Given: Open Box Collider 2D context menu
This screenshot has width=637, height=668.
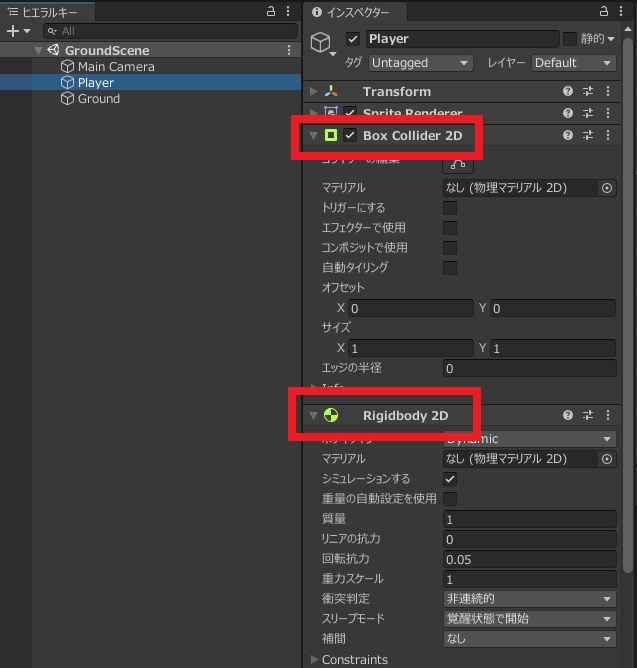Looking at the screenshot, I should [608, 135].
